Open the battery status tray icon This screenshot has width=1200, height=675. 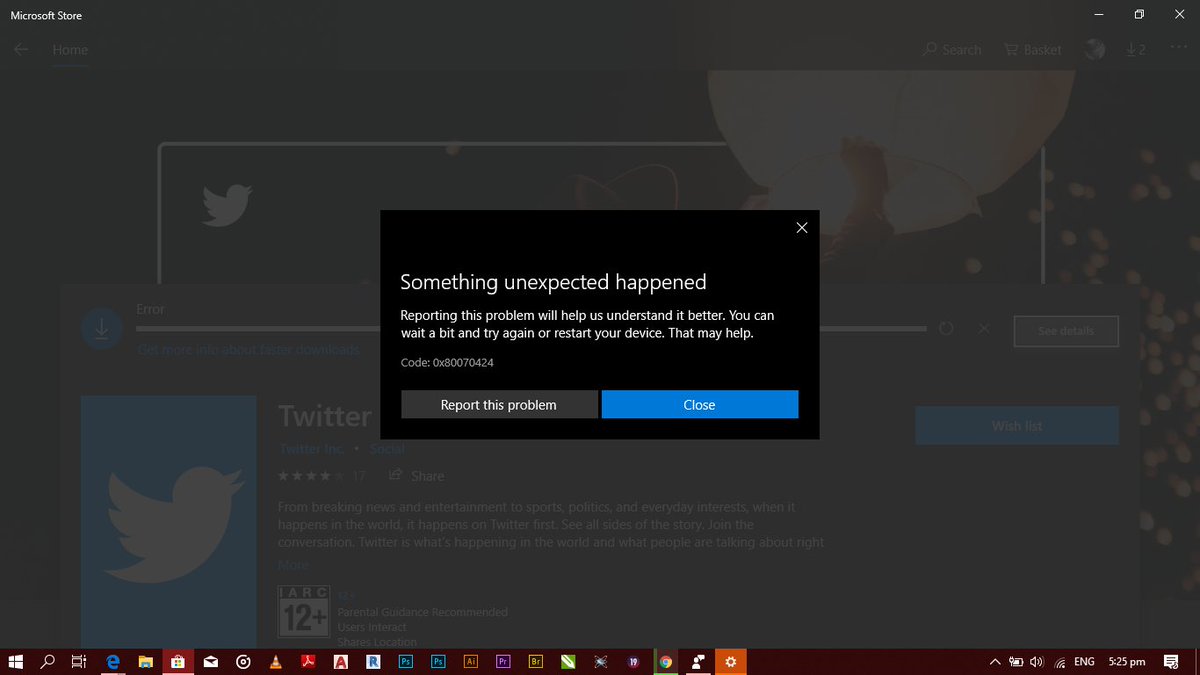click(1016, 661)
